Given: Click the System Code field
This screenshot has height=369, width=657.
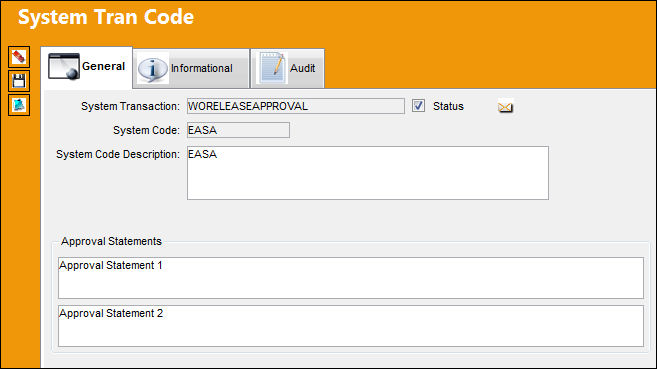Looking at the screenshot, I should tap(238, 130).
